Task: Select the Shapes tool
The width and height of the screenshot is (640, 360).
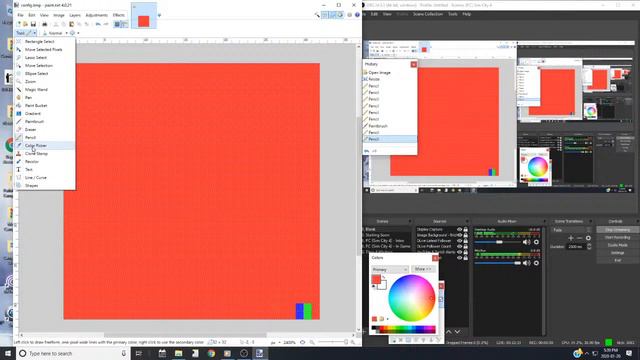Action: point(44,185)
